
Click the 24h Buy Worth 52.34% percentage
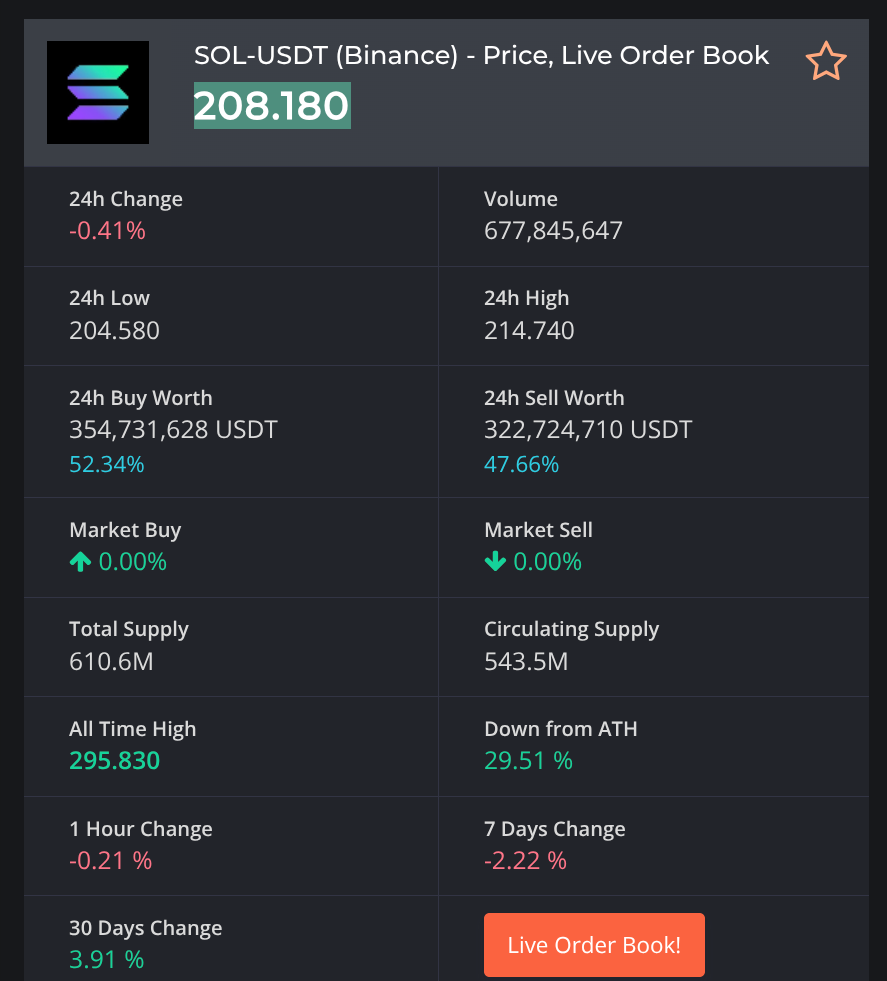click(107, 464)
